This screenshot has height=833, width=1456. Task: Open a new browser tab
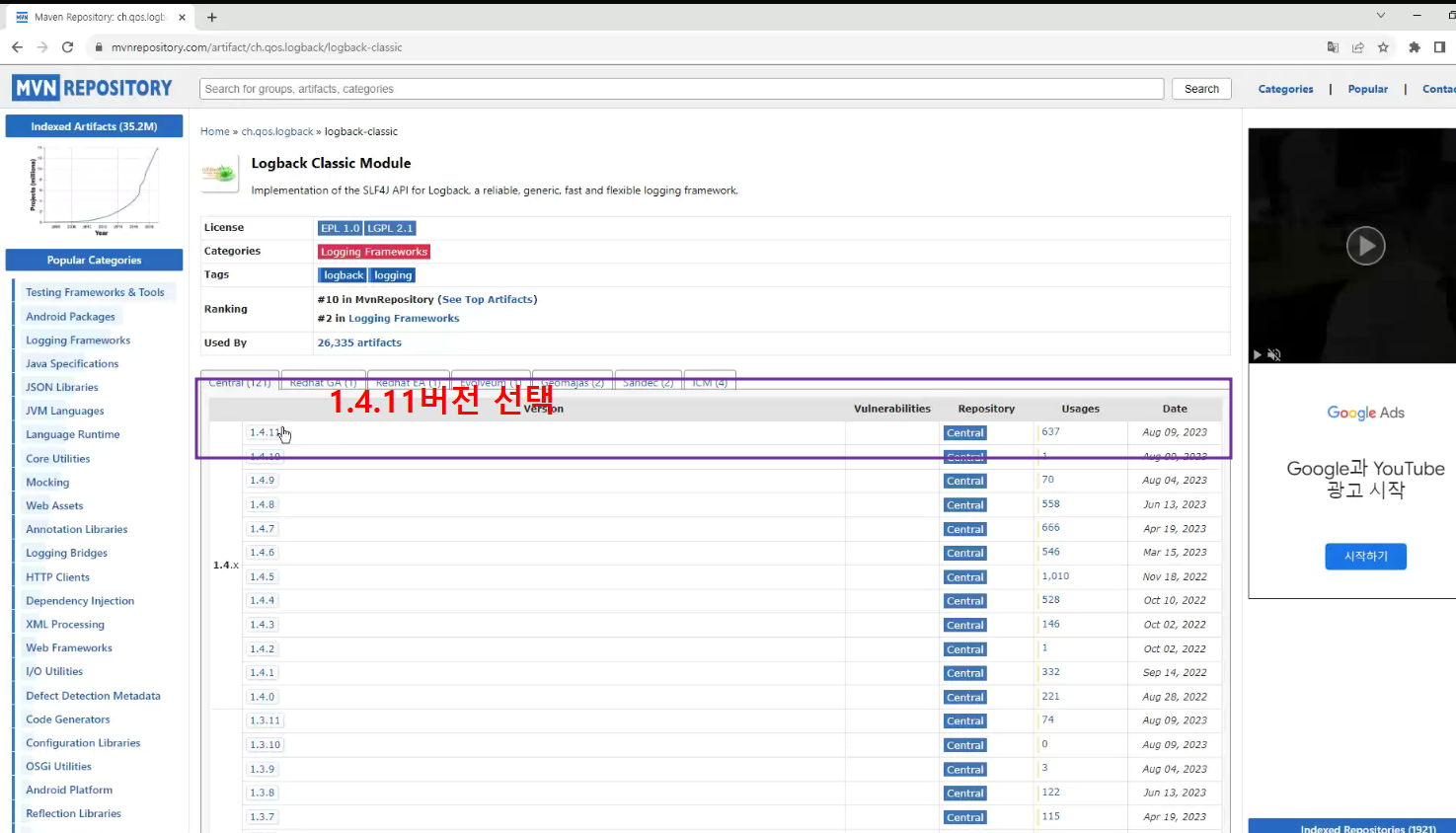(211, 17)
